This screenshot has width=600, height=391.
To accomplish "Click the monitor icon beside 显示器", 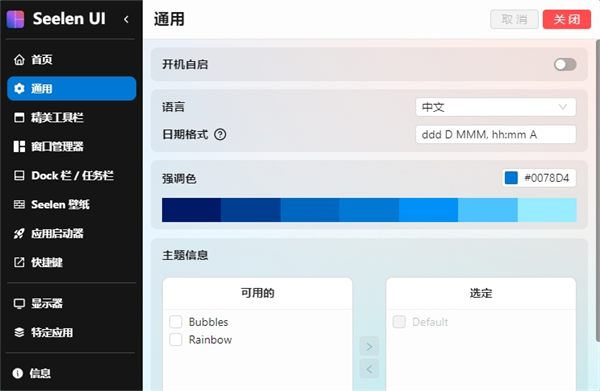I will [x=19, y=303].
